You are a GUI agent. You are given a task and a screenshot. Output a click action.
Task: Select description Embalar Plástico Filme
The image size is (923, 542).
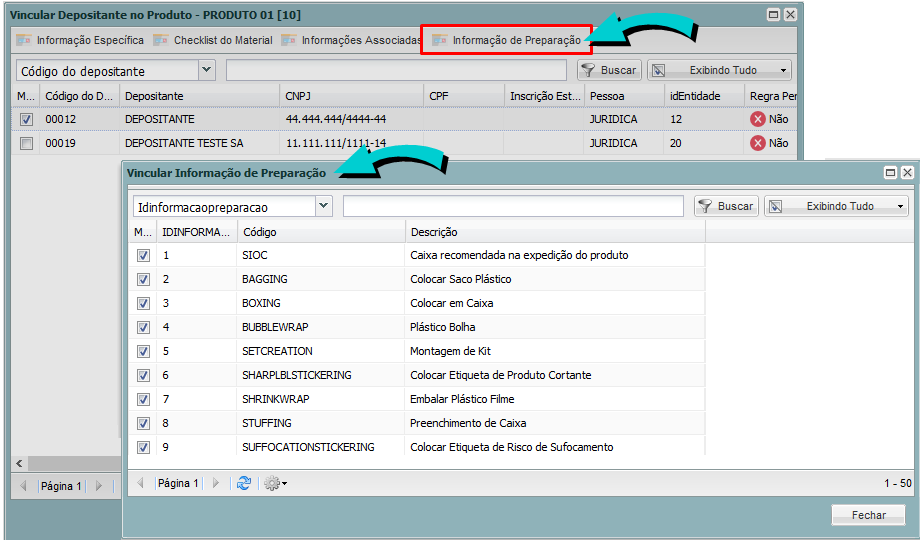[x=462, y=399]
